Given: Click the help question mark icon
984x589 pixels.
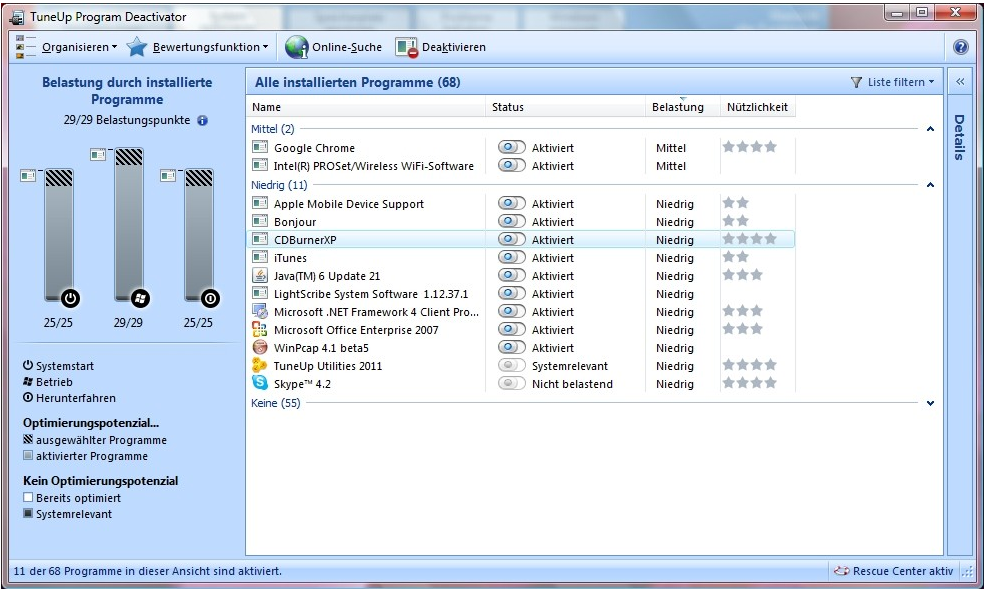Looking at the screenshot, I should click(x=961, y=47).
